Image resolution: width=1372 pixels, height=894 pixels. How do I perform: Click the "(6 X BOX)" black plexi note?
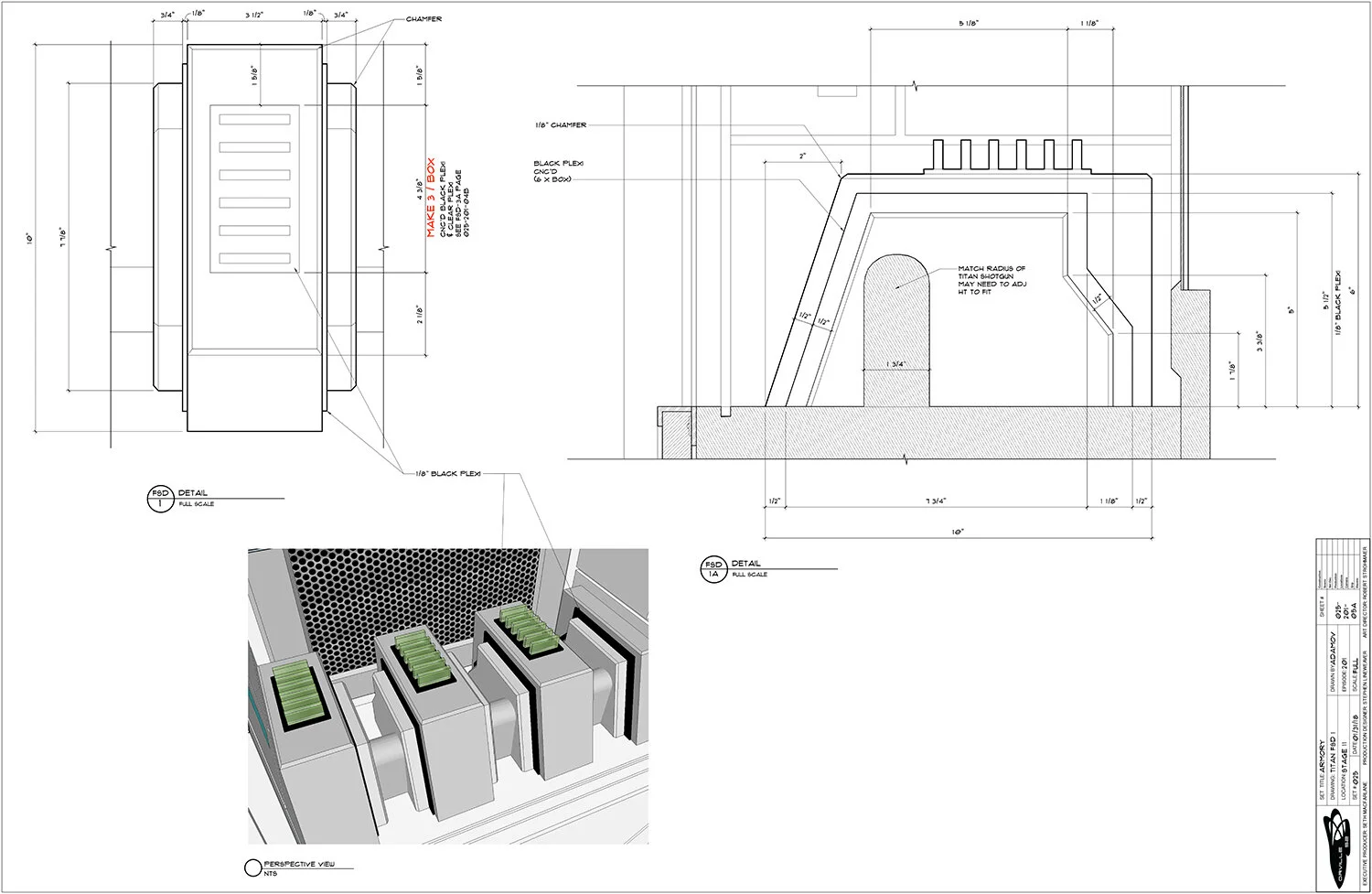[x=552, y=180]
